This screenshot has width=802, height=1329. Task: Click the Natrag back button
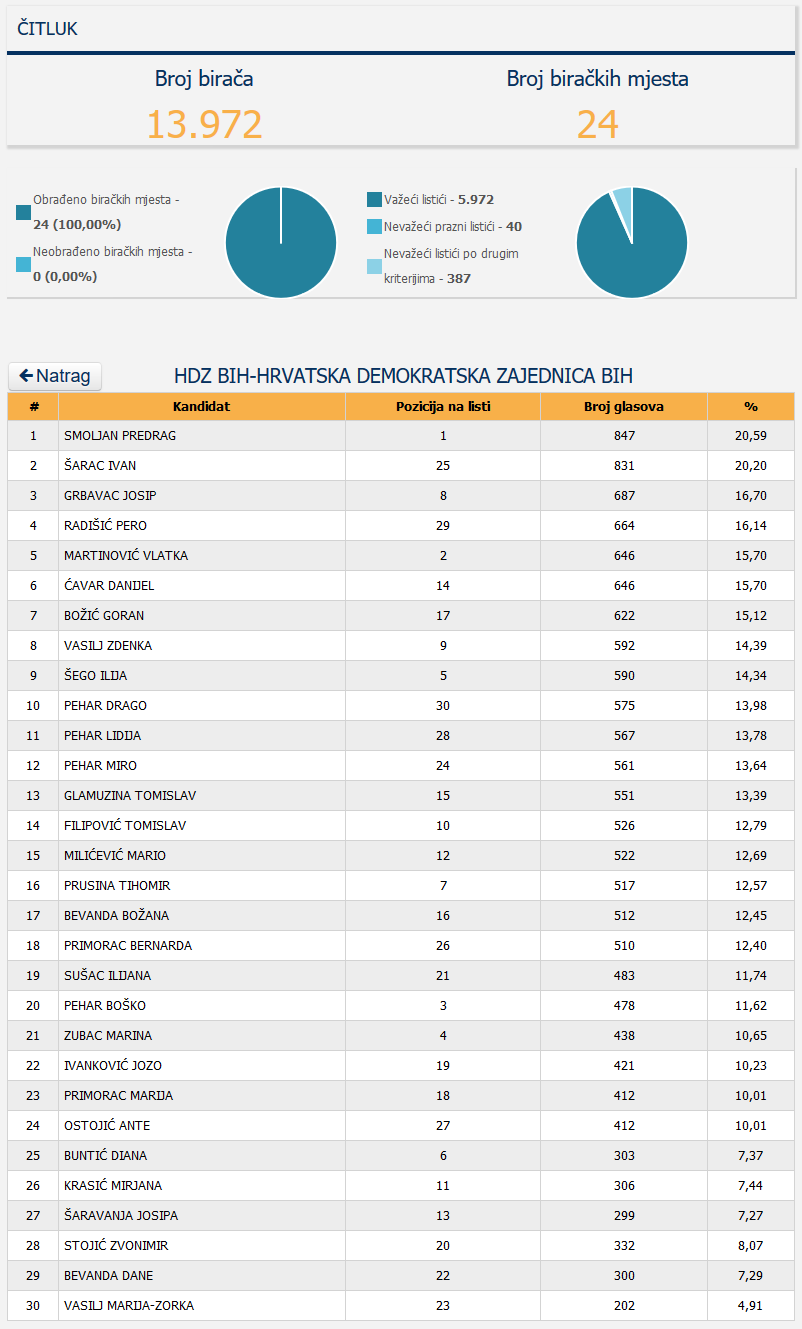(x=55, y=376)
